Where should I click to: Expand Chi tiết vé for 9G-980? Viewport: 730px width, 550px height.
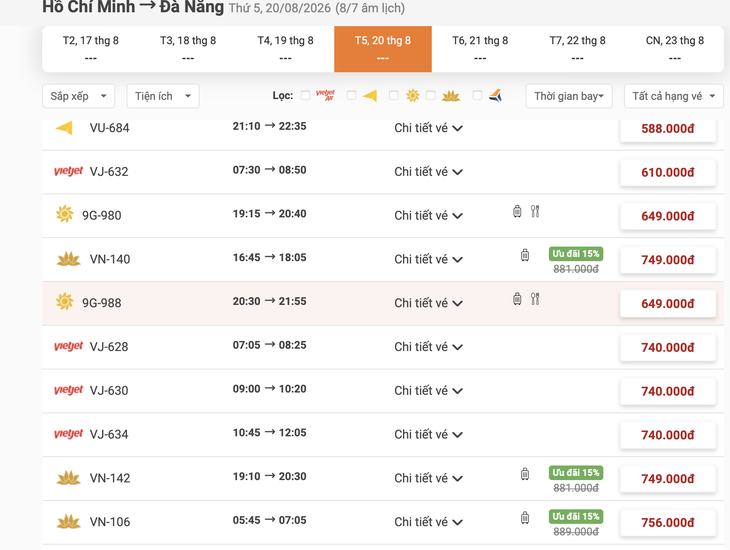428,216
